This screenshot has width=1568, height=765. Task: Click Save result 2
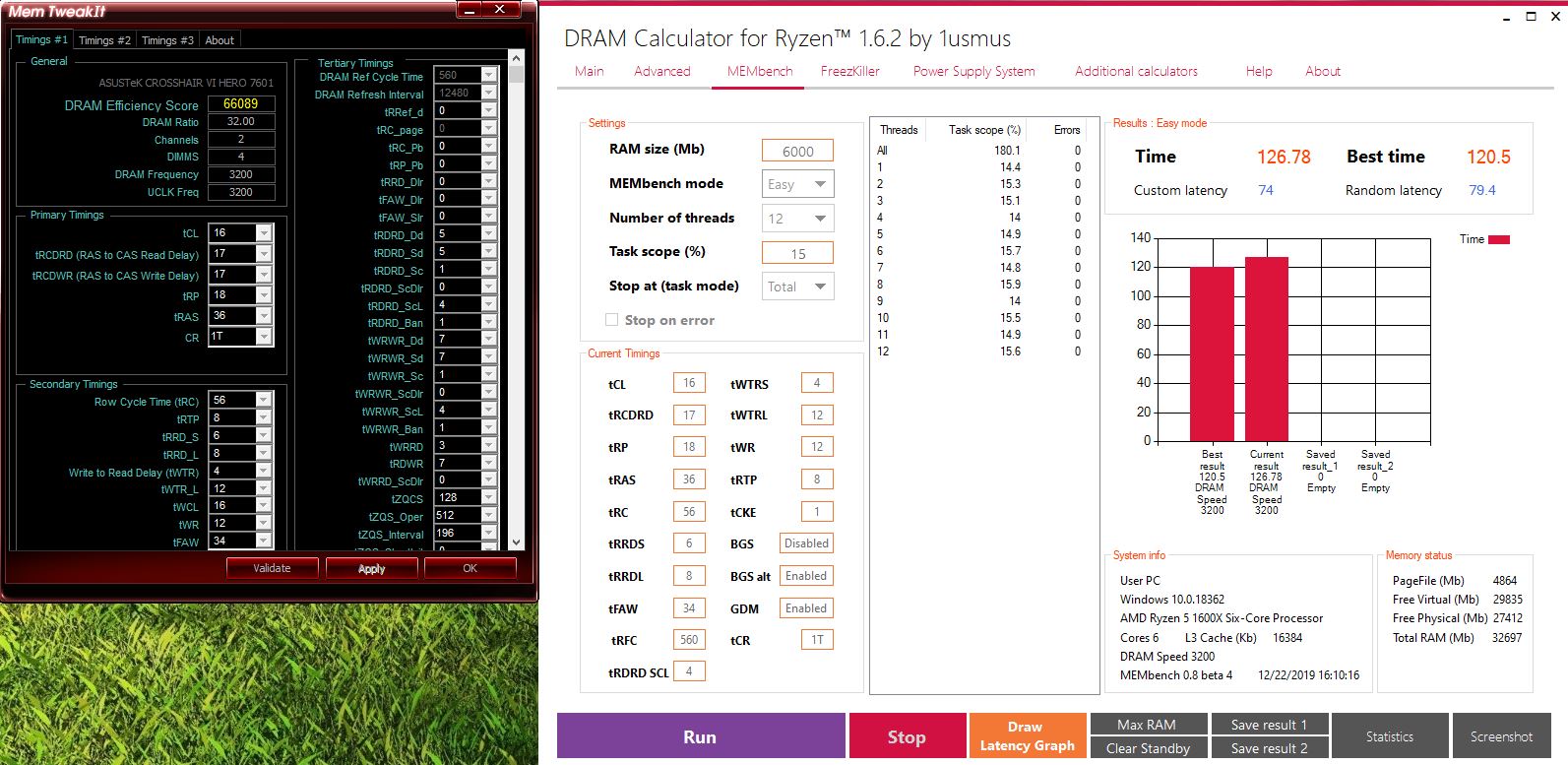coord(1269,748)
